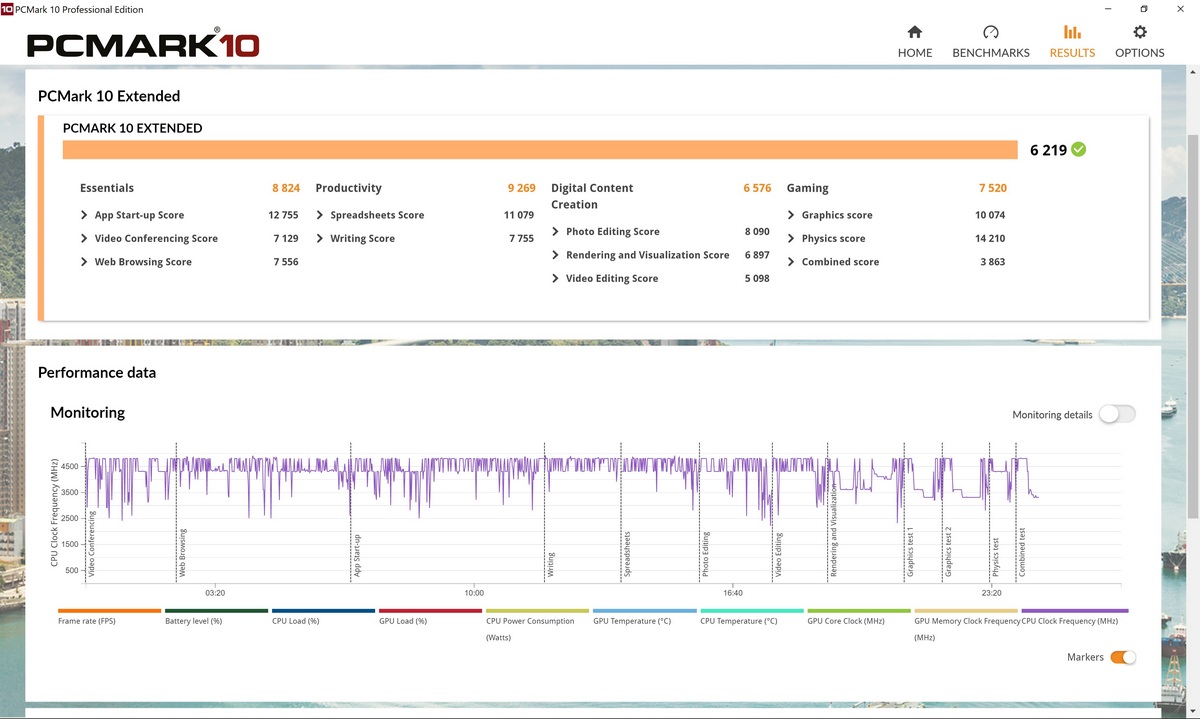1200x719 pixels.
Task: Click the green valid score checkmark
Action: pyautogui.click(x=1078, y=150)
